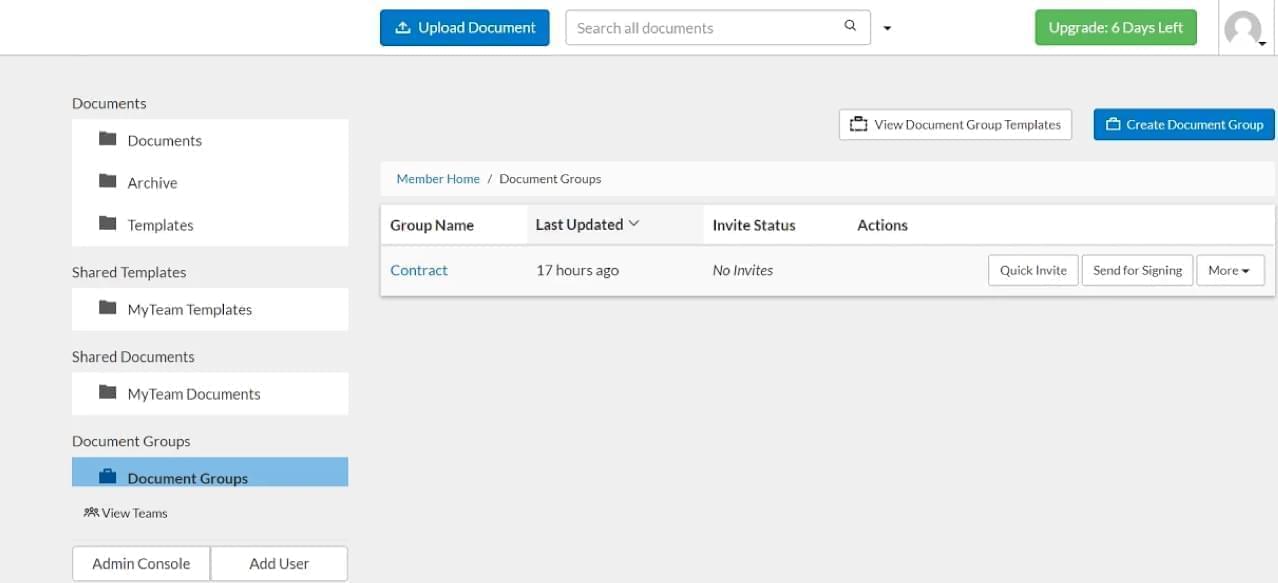Click the Templates folder icon
Screen dimensions: 1278x583
coord(108,223)
